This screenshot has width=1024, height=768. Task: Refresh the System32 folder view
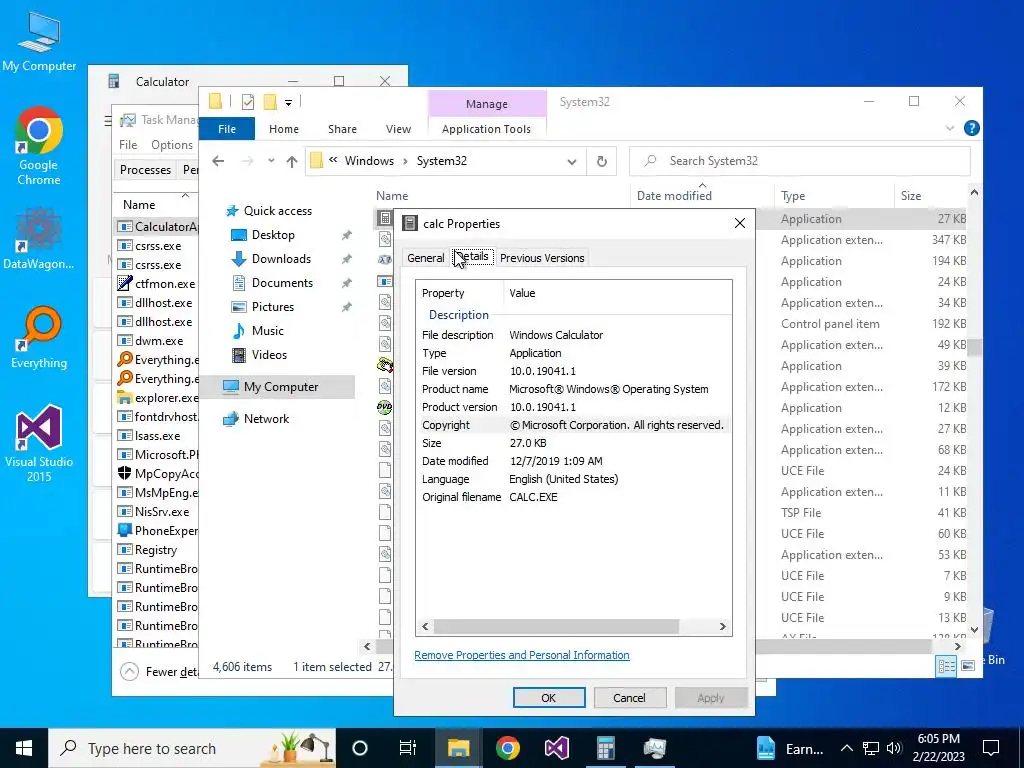601,161
